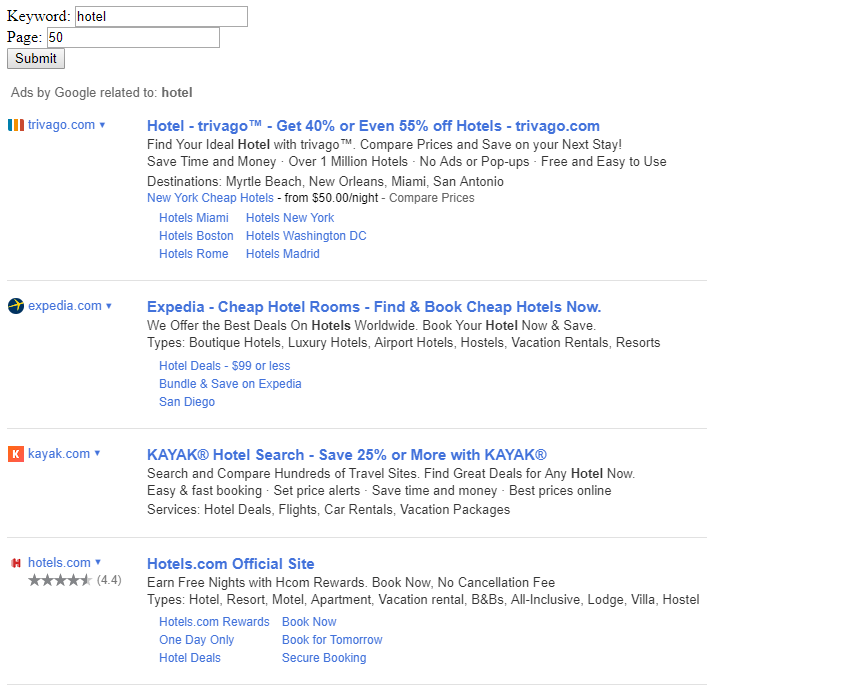Screen dimensions: 853x692
Task: Open Hotels Madrid sitelink
Action: point(283,254)
